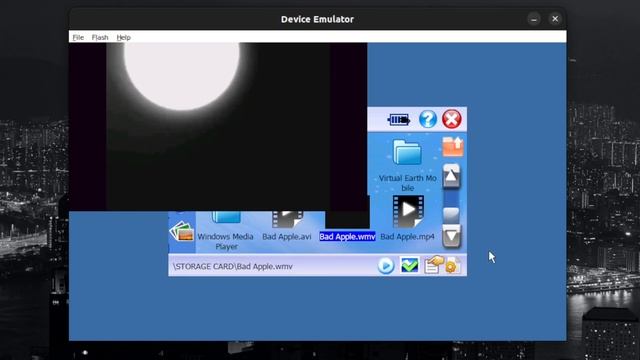Viewport: 640px width, 360px height.
Task: Minimize the Device Emulator window
Action: pyautogui.click(x=534, y=19)
